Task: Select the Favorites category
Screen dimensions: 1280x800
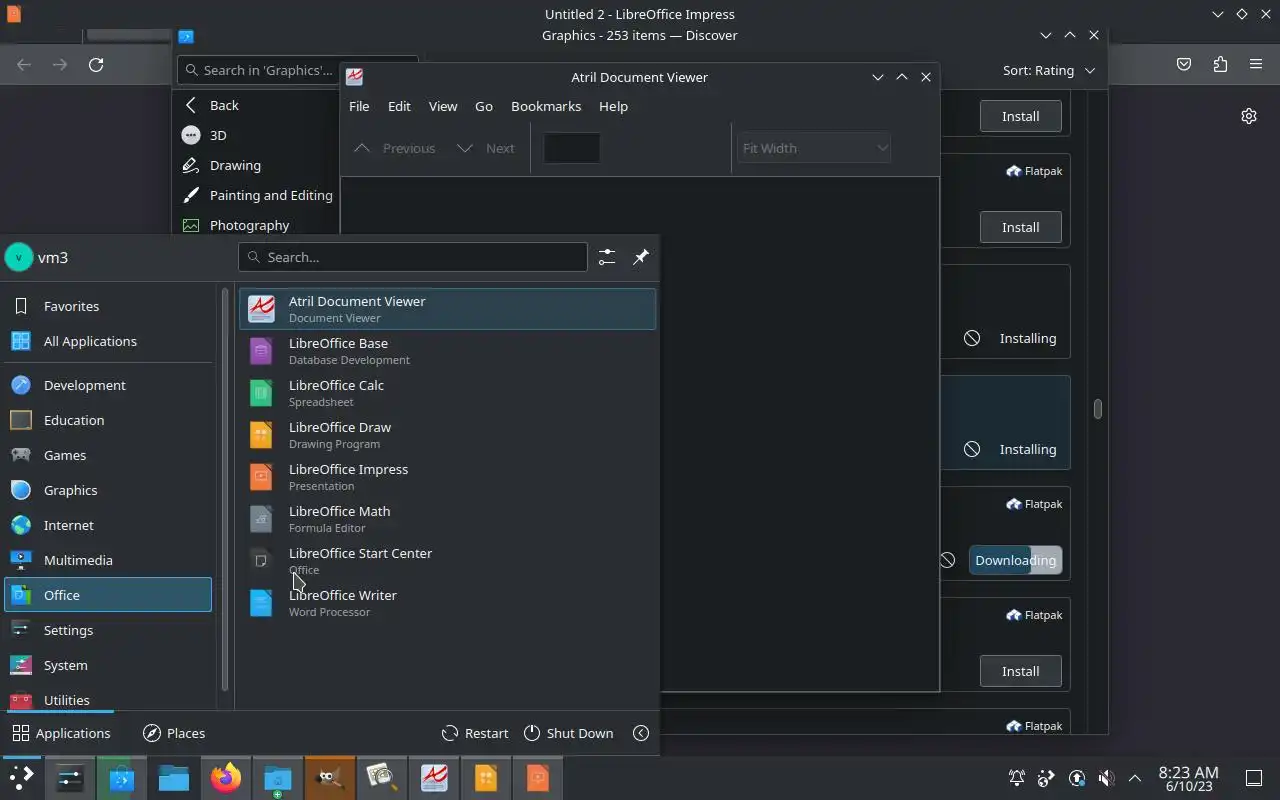Action: (108, 306)
